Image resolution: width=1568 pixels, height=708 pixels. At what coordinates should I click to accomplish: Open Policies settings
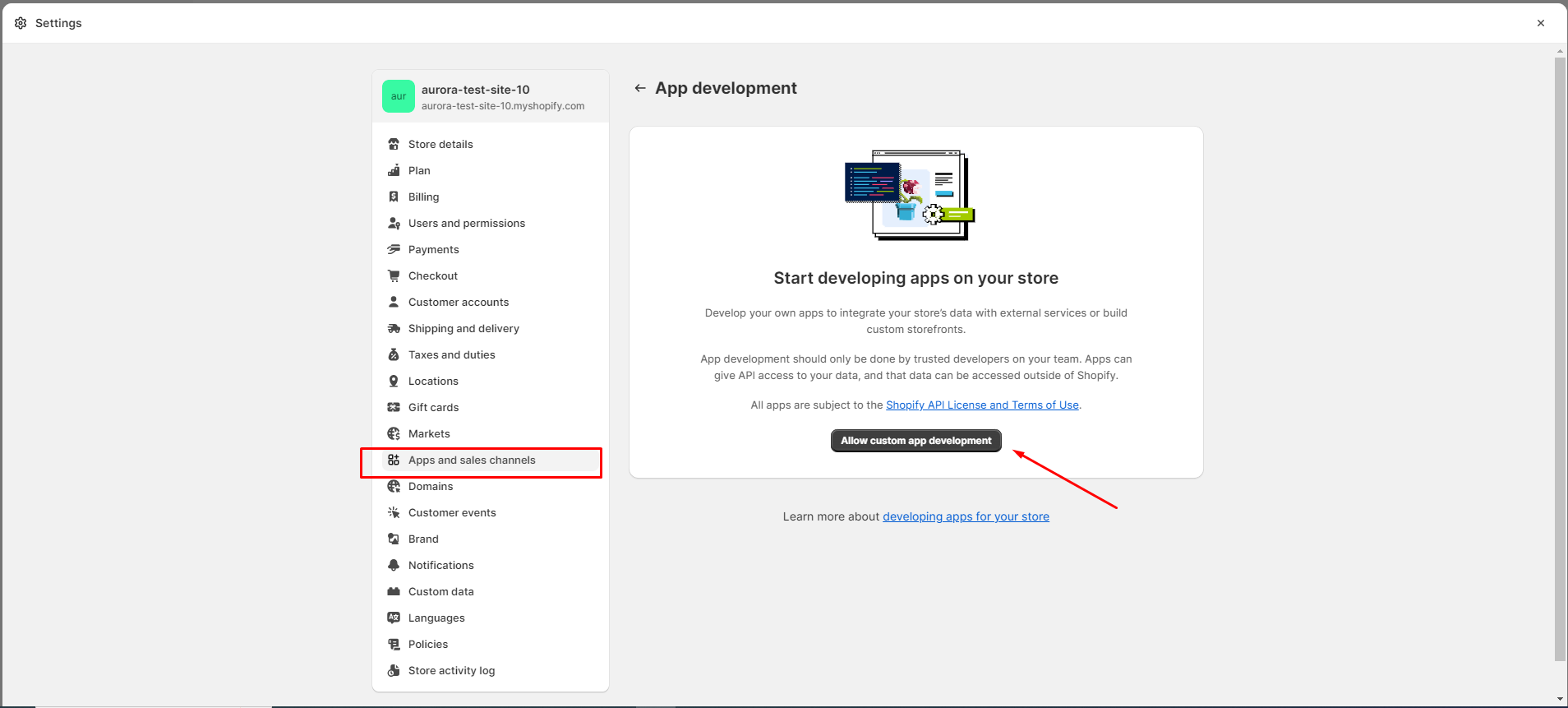tap(491, 644)
